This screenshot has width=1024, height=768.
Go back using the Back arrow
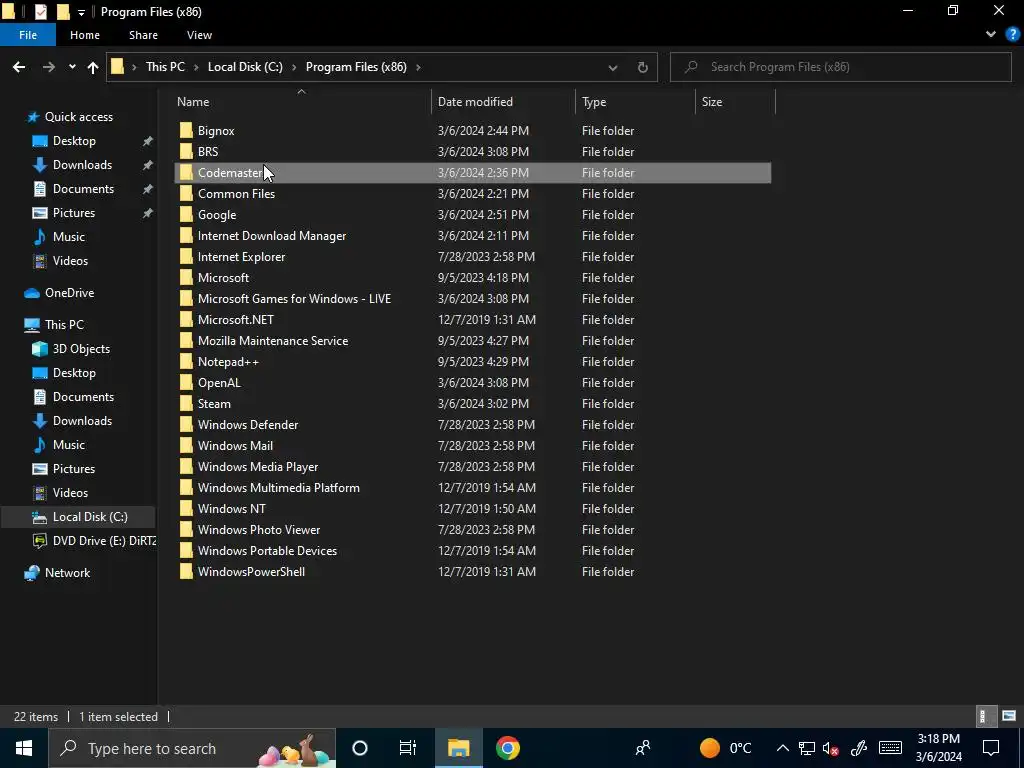click(x=19, y=67)
